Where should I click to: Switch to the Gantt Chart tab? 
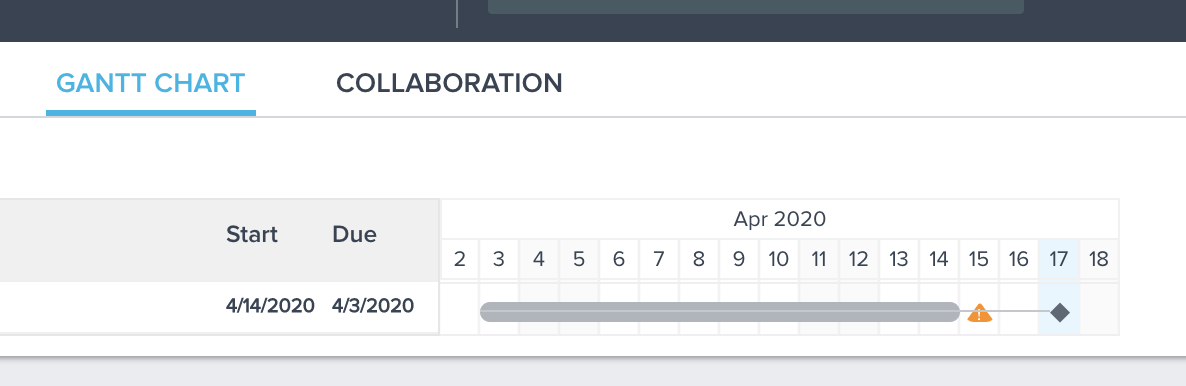pos(151,82)
